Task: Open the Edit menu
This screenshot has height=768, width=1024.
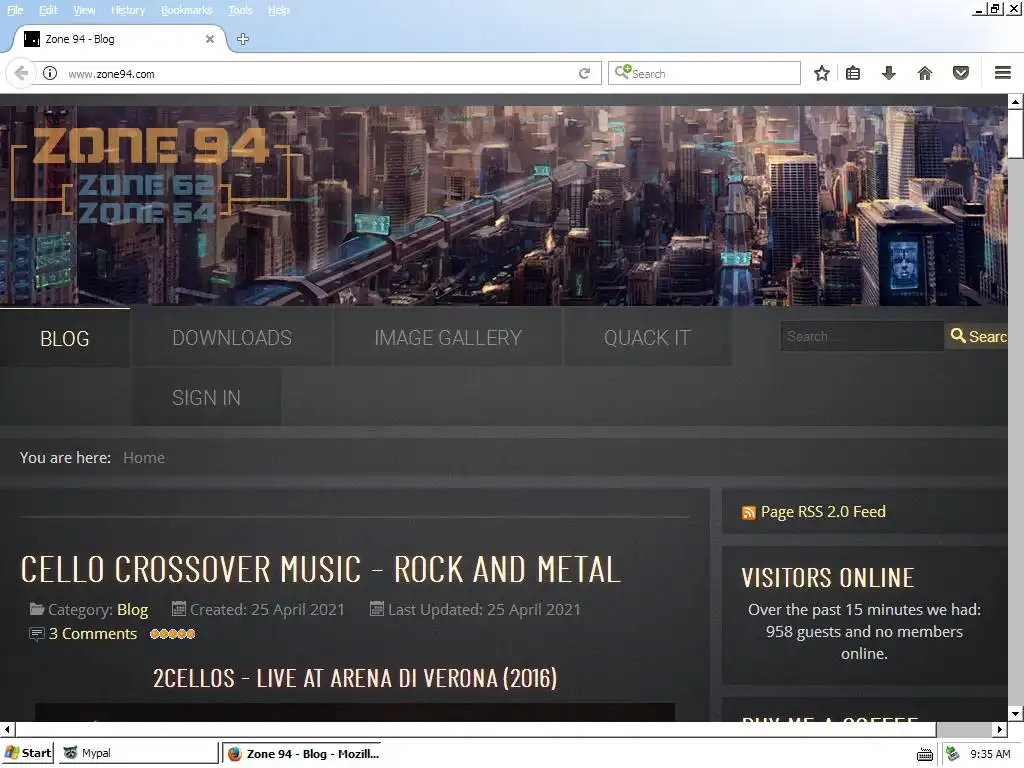Action: pos(48,10)
